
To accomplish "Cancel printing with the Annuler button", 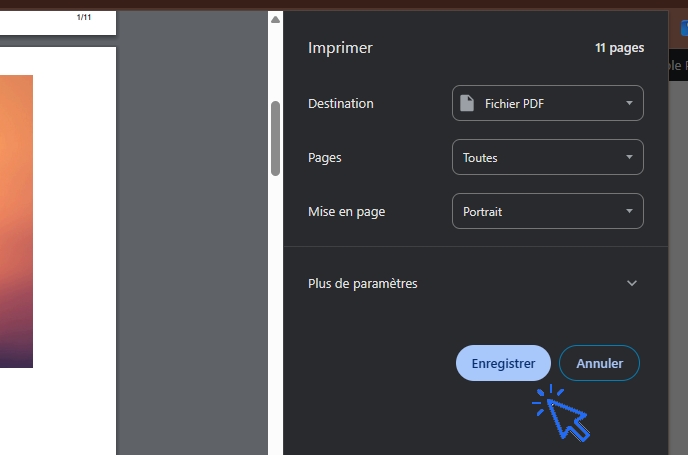I will pos(599,363).
